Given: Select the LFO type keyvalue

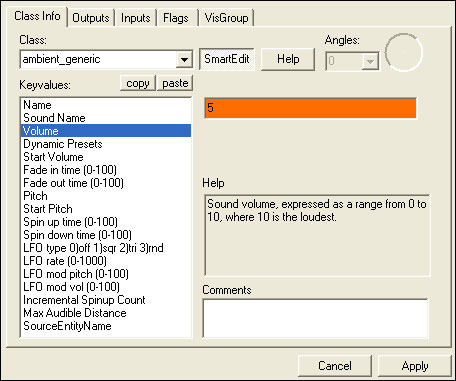Looking at the screenshot, I should tap(106, 248).
